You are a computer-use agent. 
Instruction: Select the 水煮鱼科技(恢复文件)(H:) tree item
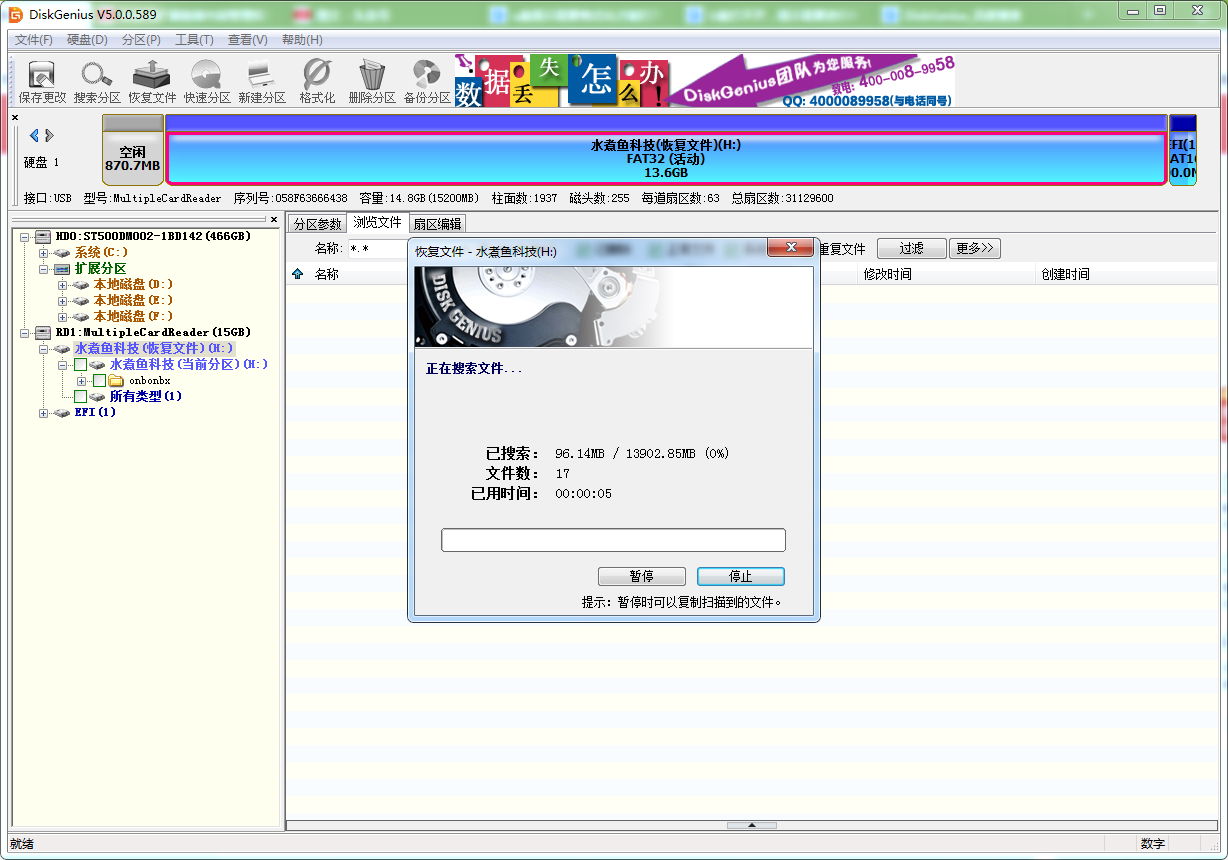tap(154, 348)
